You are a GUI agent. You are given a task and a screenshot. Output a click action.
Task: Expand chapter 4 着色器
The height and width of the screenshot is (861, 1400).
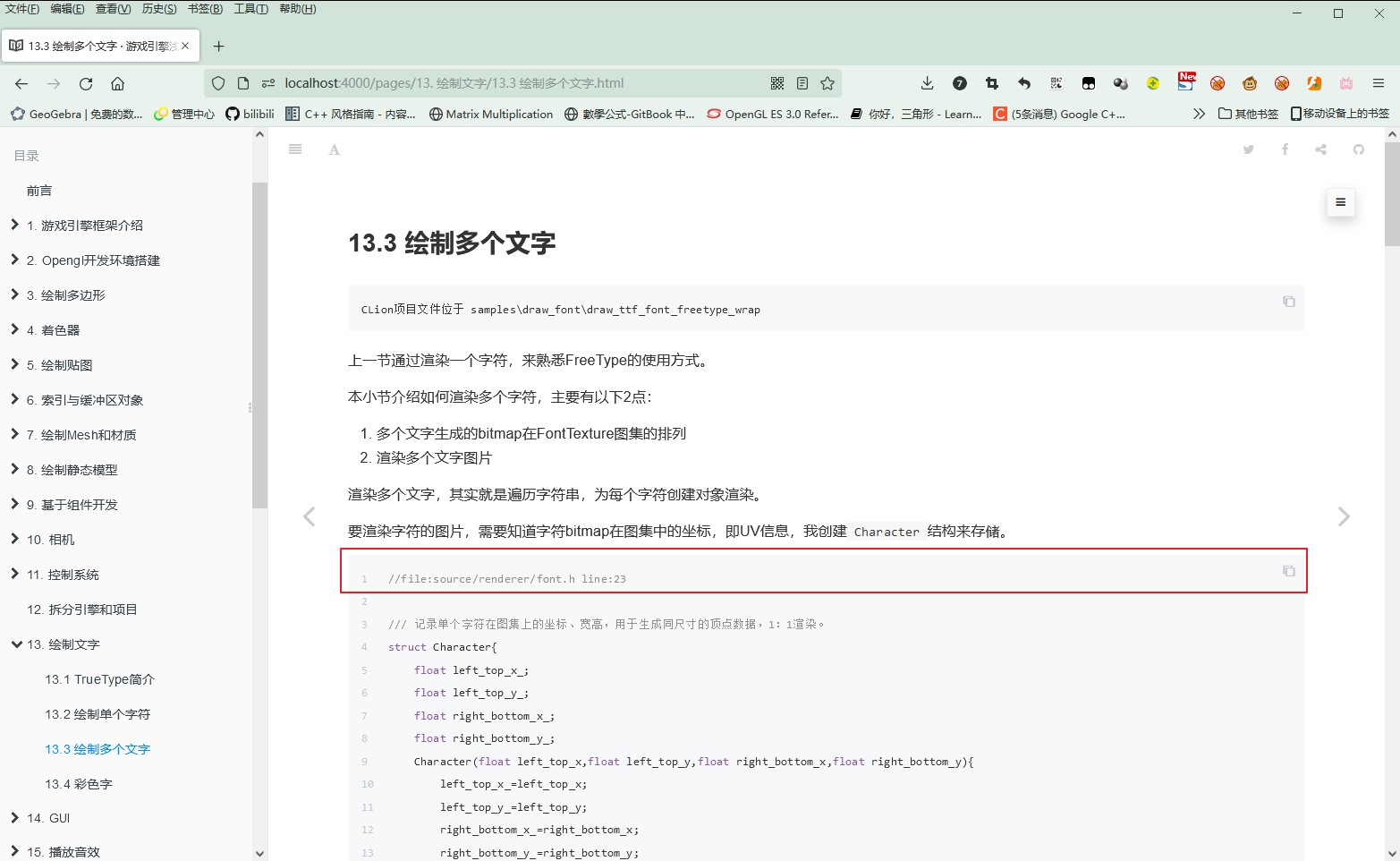14,329
